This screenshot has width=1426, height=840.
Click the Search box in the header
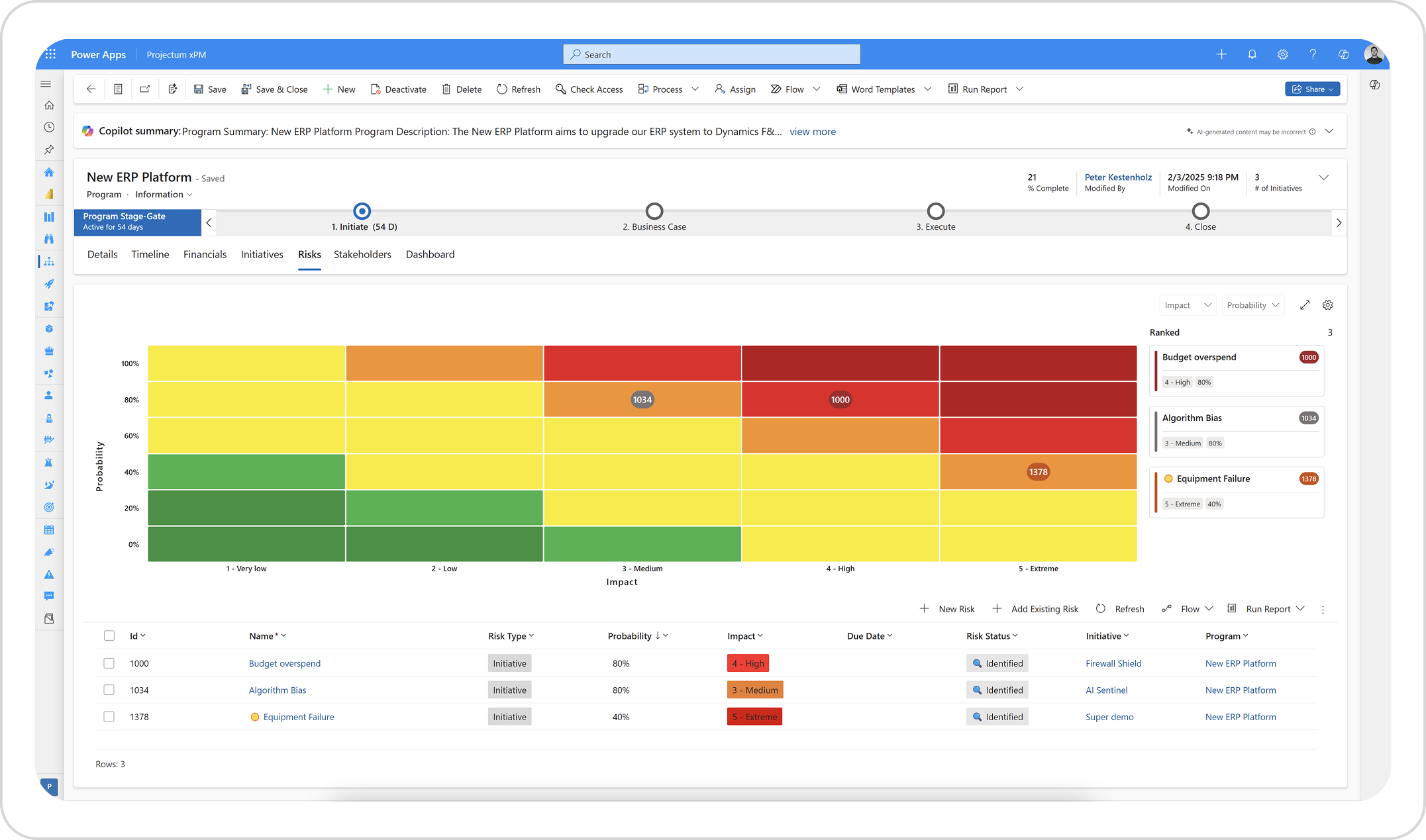tap(711, 54)
